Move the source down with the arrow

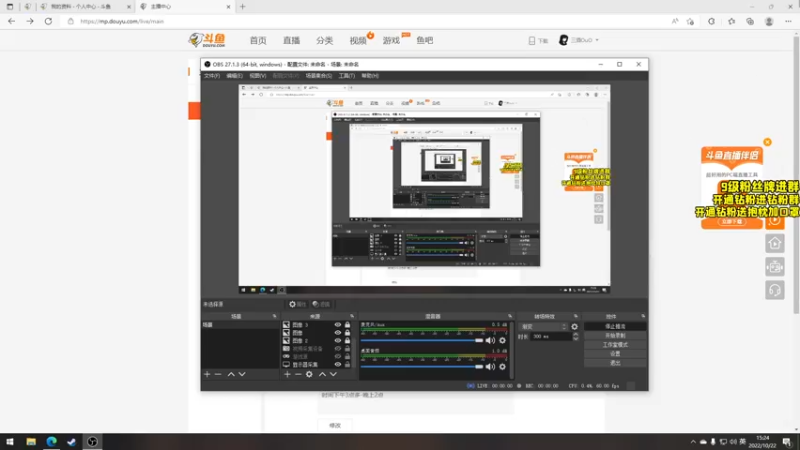pyautogui.click(x=333, y=374)
